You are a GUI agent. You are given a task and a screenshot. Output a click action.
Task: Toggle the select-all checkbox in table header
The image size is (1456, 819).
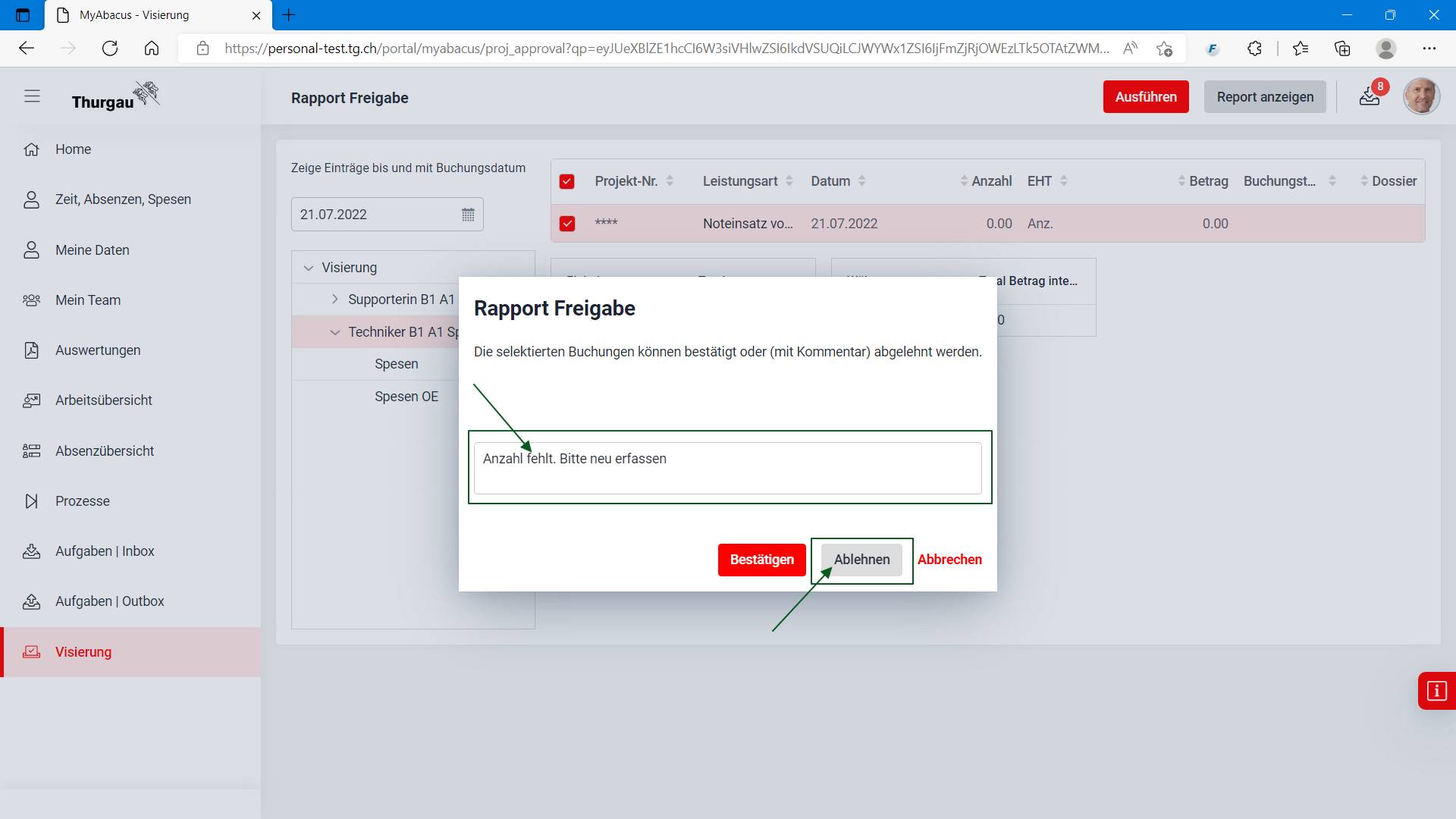point(566,181)
